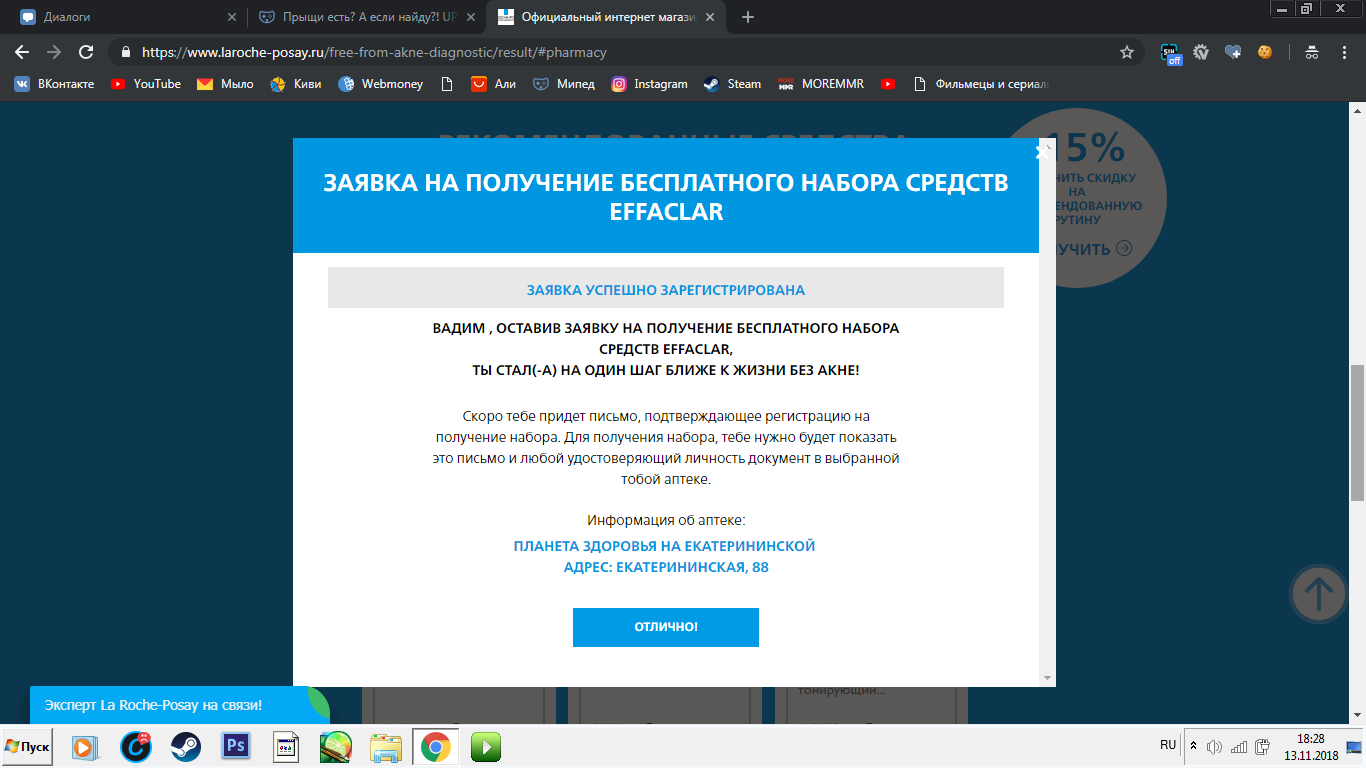Close the Effaclar request popup
This screenshot has height=768, width=1366.
click(x=1042, y=152)
